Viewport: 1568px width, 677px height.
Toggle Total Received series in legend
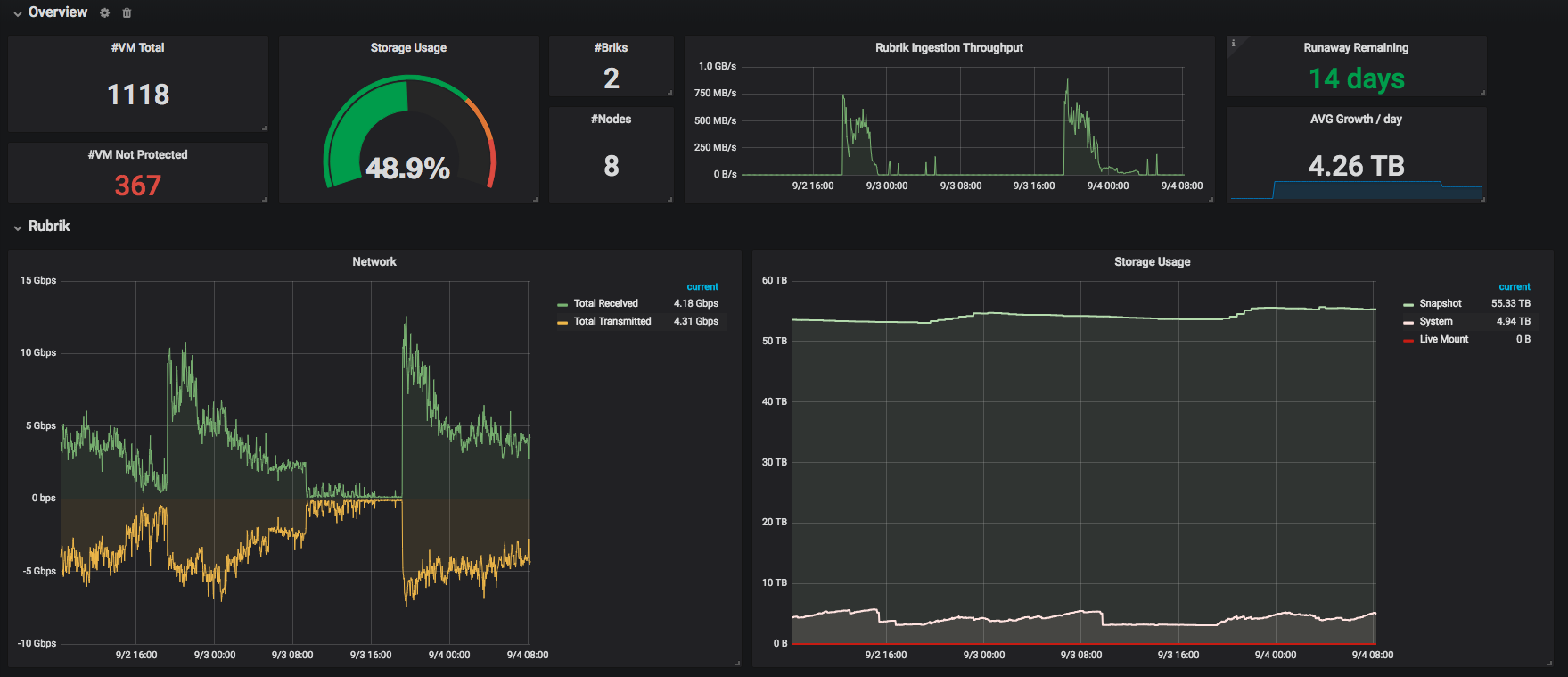point(606,303)
